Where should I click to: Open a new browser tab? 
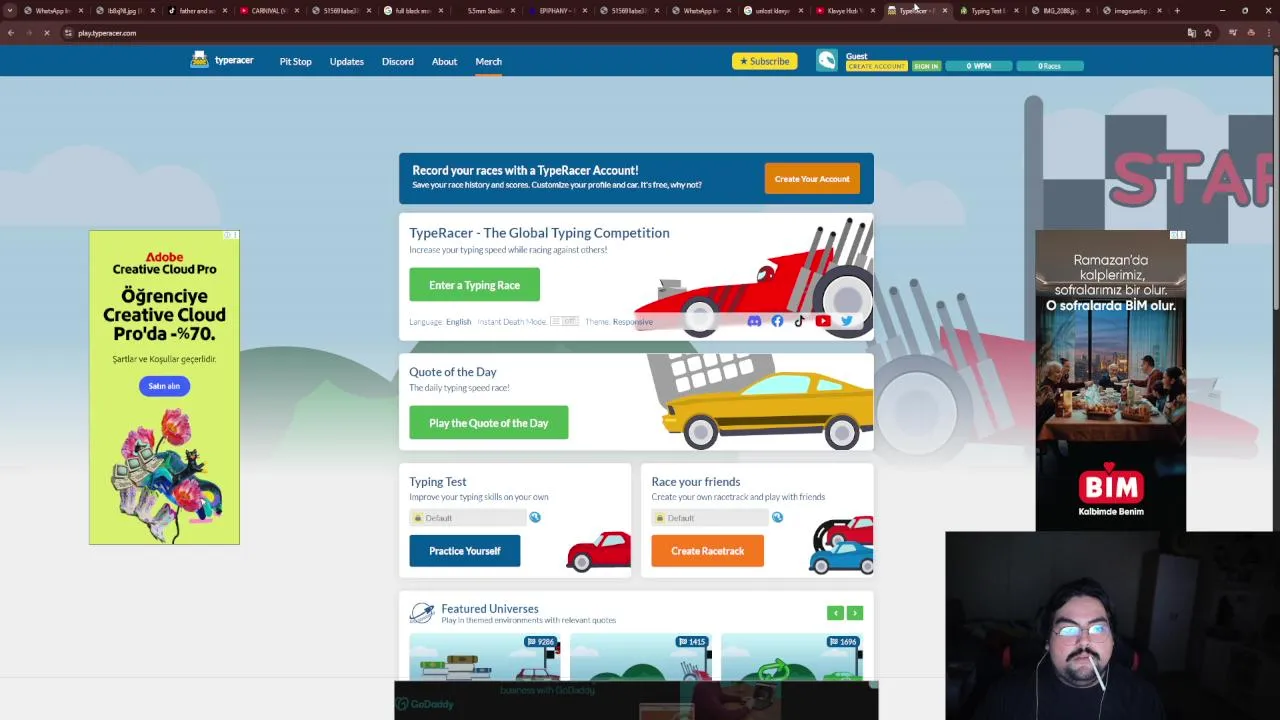[x=1177, y=10]
